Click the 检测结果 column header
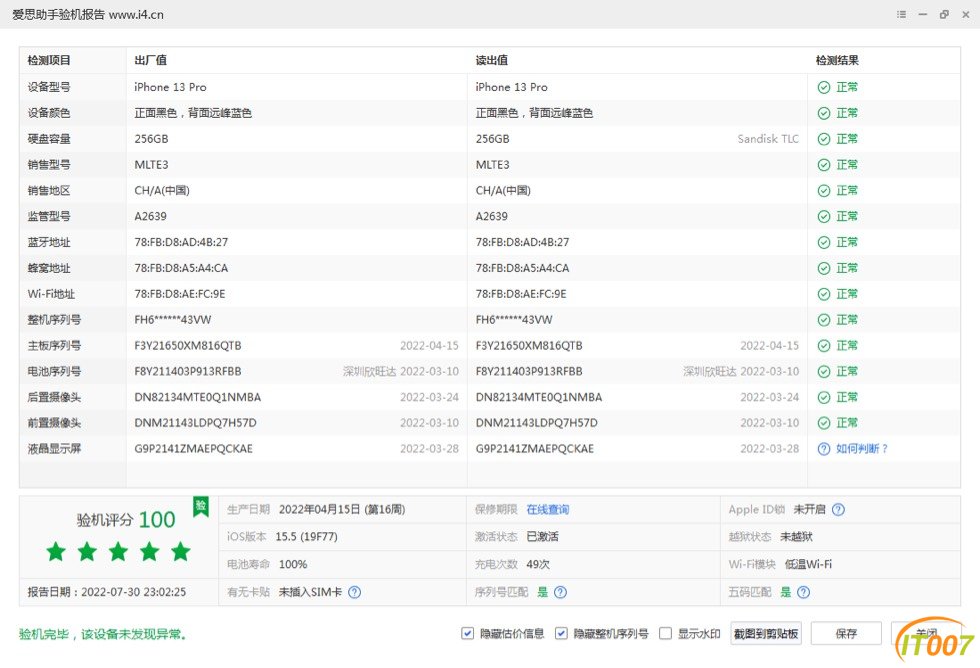Image resolution: width=980 pixels, height=668 pixels. pyautogui.click(x=837, y=61)
